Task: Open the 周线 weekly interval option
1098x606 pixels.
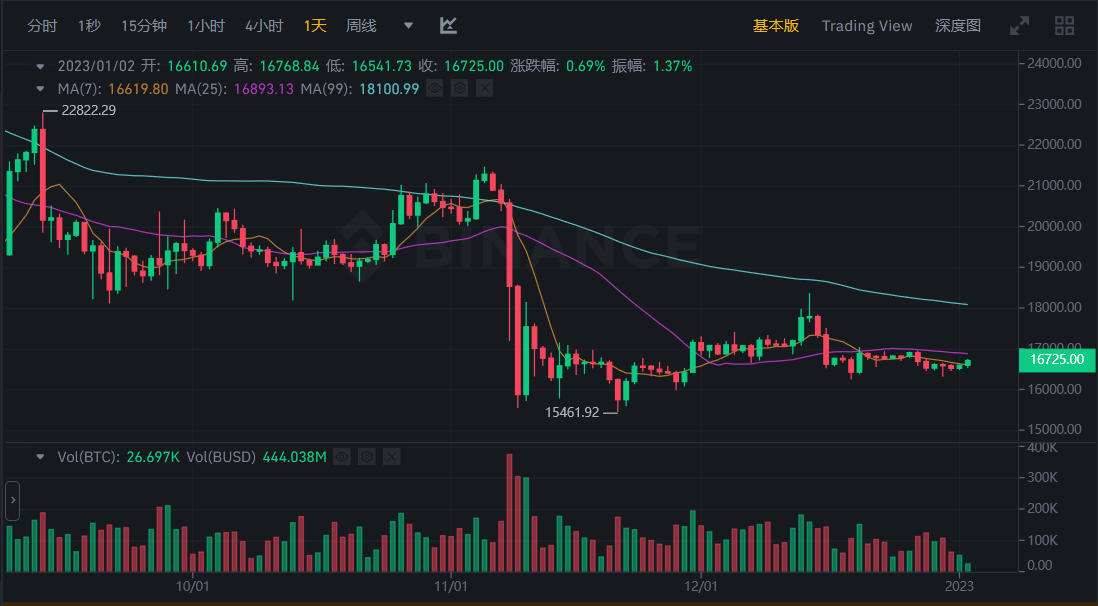Action: tap(360, 25)
